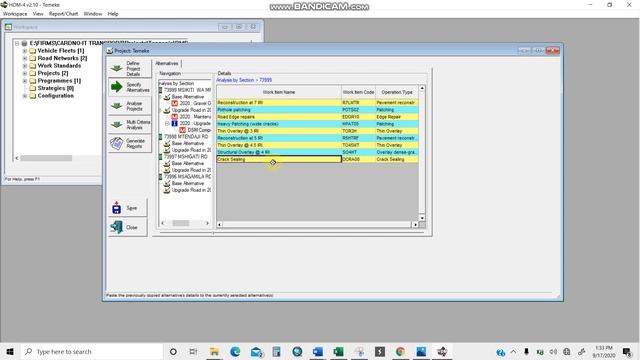Select 73996 MSASAMILA section
Screen dimensions: 640x360
[x=187, y=177]
